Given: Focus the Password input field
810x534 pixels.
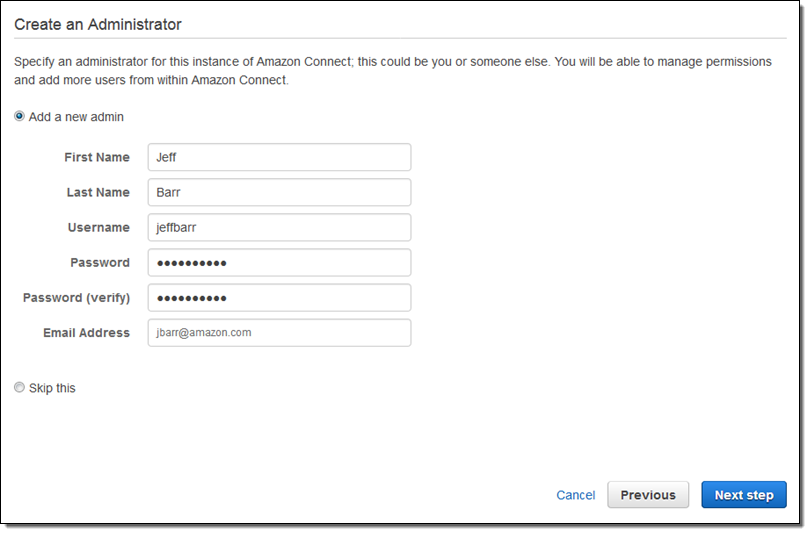Looking at the screenshot, I should (x=279, y=263).
